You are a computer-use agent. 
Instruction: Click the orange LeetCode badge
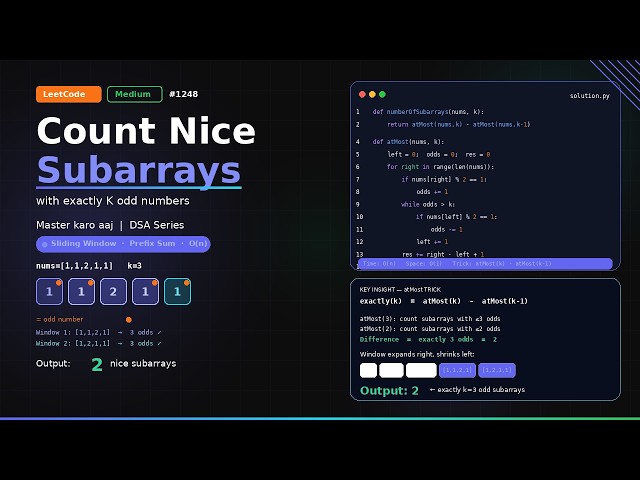click(69, 94)
